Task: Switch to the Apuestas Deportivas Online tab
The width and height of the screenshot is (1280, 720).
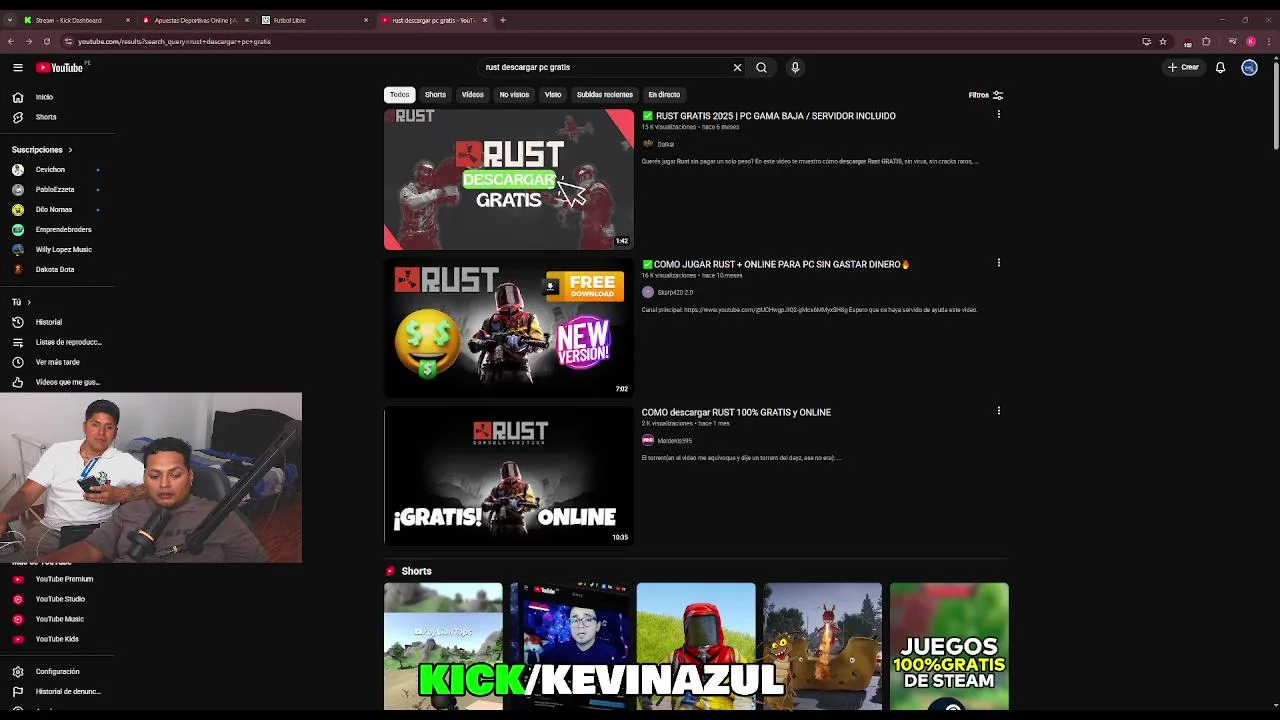Action: point(195,20)
